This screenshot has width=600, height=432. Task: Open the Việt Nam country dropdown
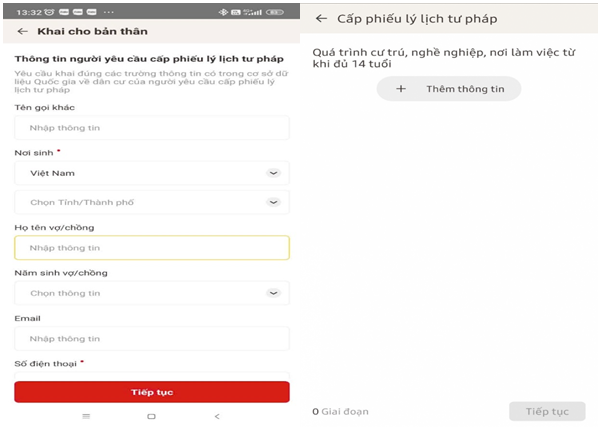pos(152,173)
